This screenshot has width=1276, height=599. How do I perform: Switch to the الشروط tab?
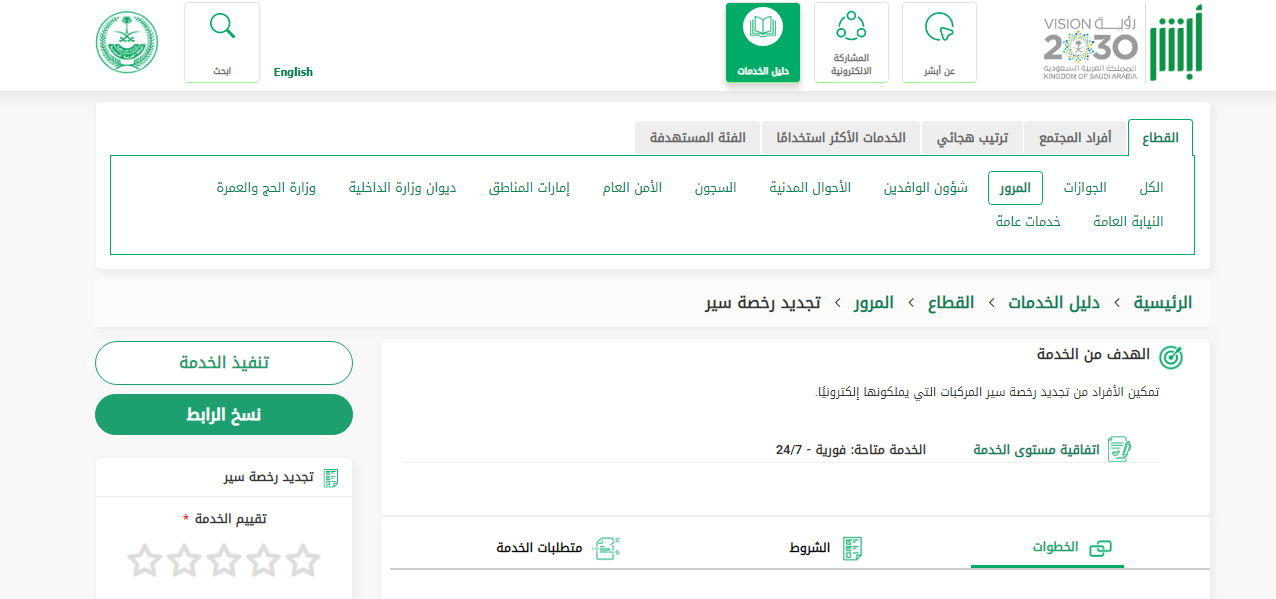[x=825, y=548]
